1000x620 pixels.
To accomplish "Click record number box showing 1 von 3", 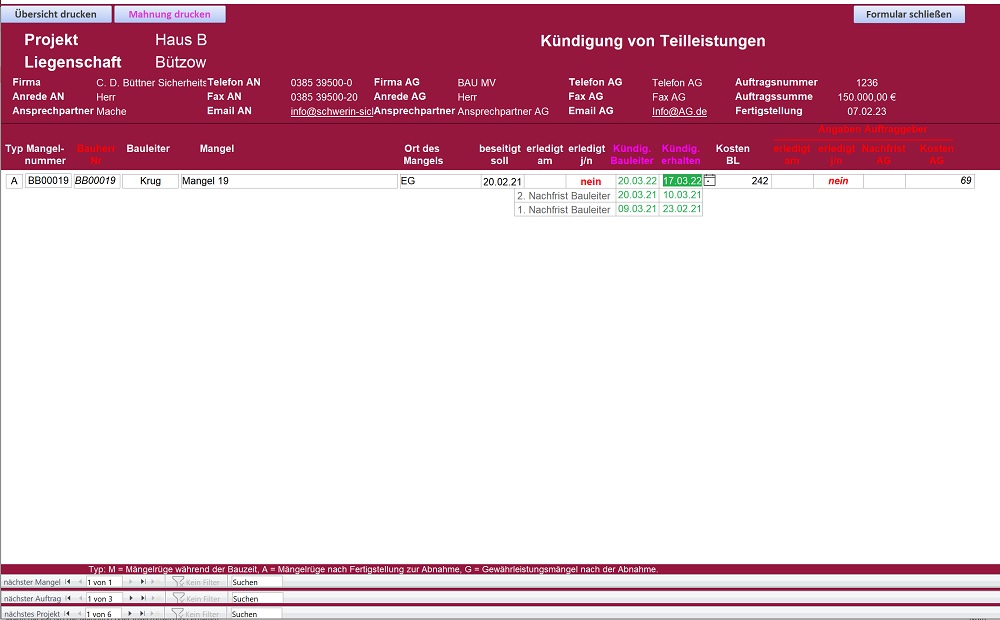I will pos(103,598).
